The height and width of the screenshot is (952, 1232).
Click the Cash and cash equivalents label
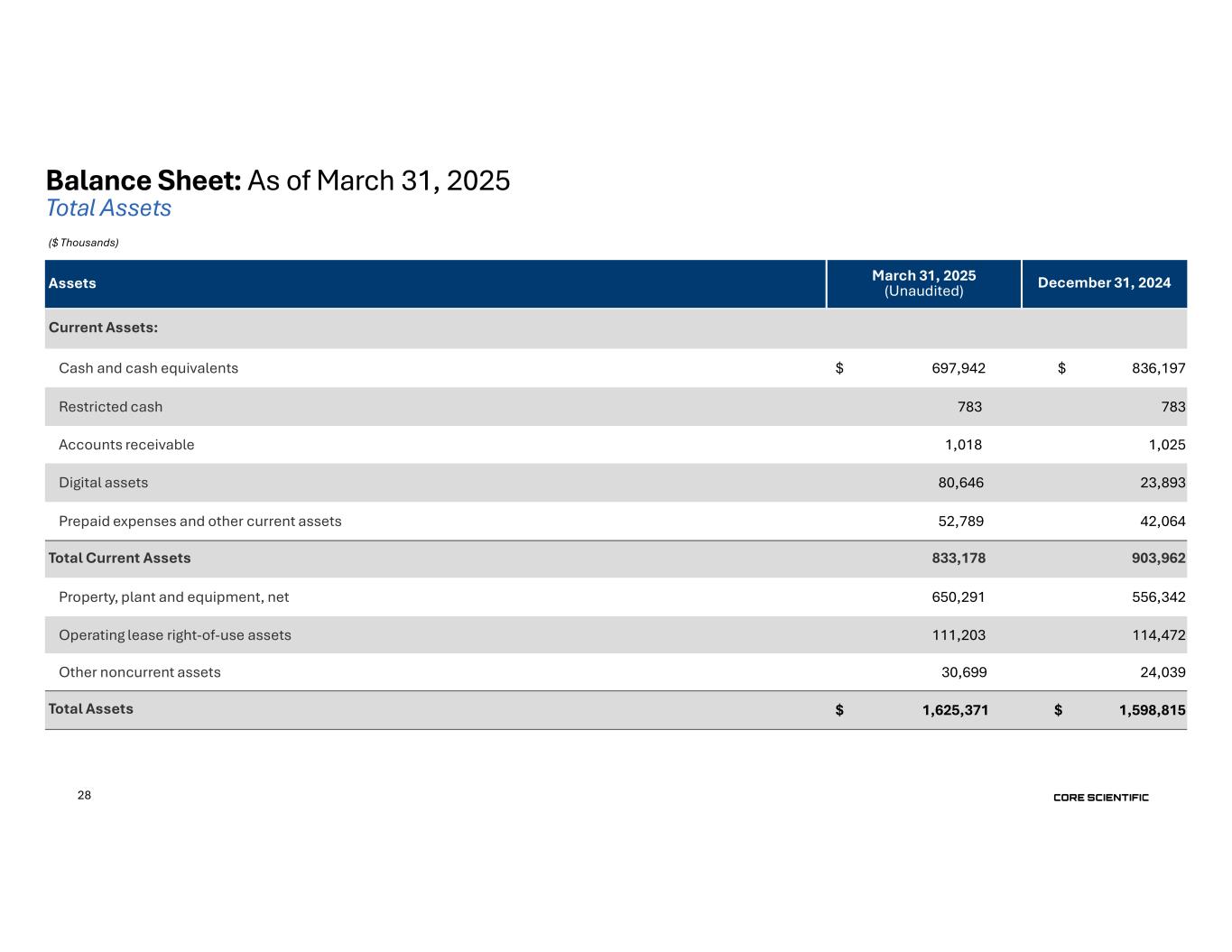pos(148,368)
